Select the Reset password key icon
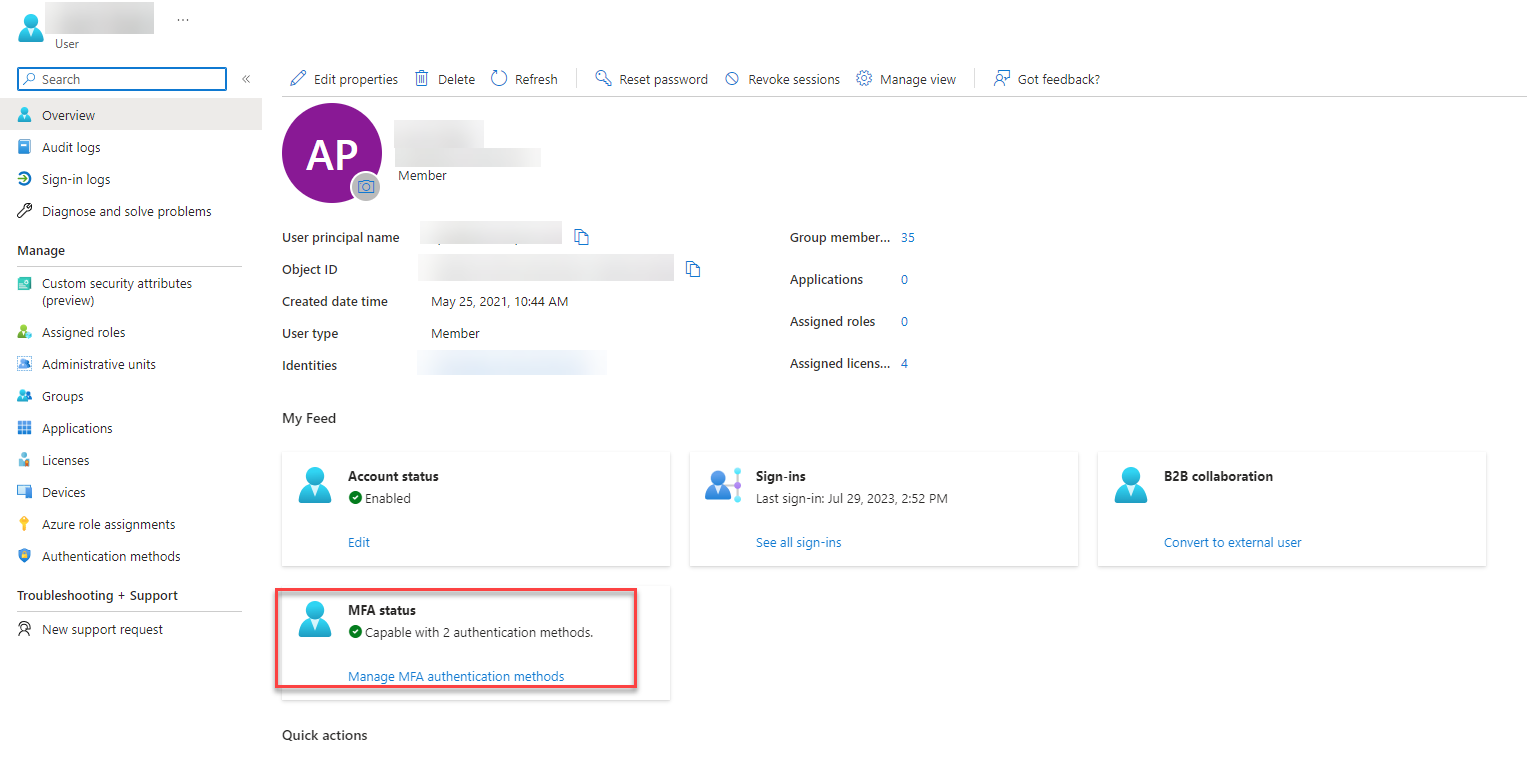The width and height of the screenshot is (1527, 774). pos(603,78)
